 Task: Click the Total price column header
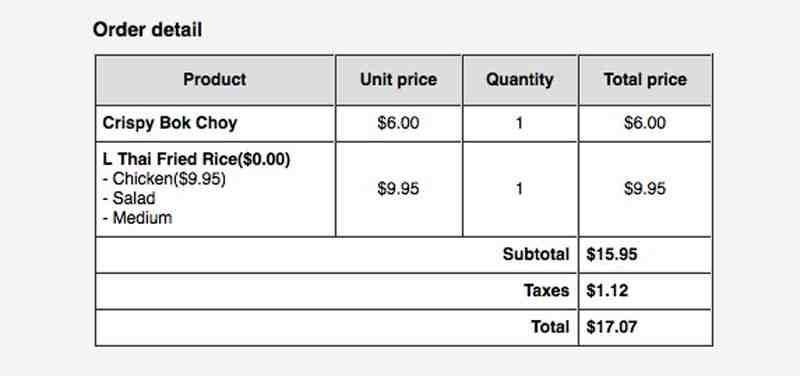point(645,80)
